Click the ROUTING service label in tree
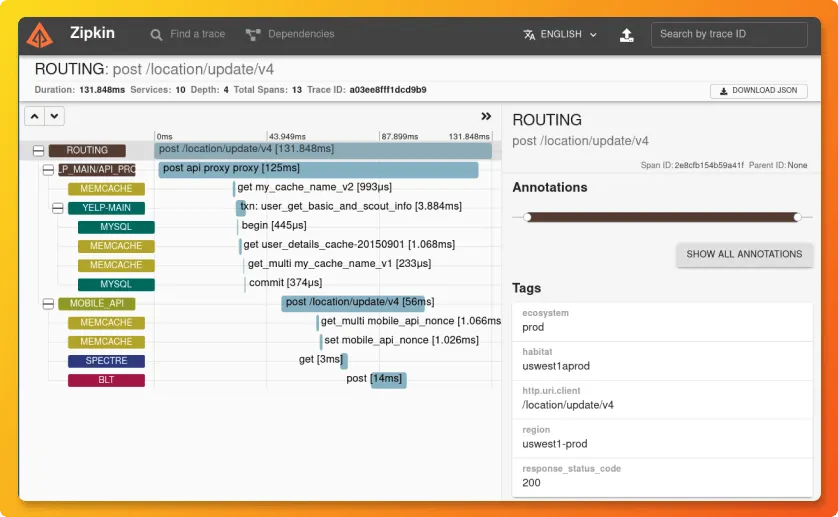Viewport: 838px width, 517px height. tap(87, 151)
